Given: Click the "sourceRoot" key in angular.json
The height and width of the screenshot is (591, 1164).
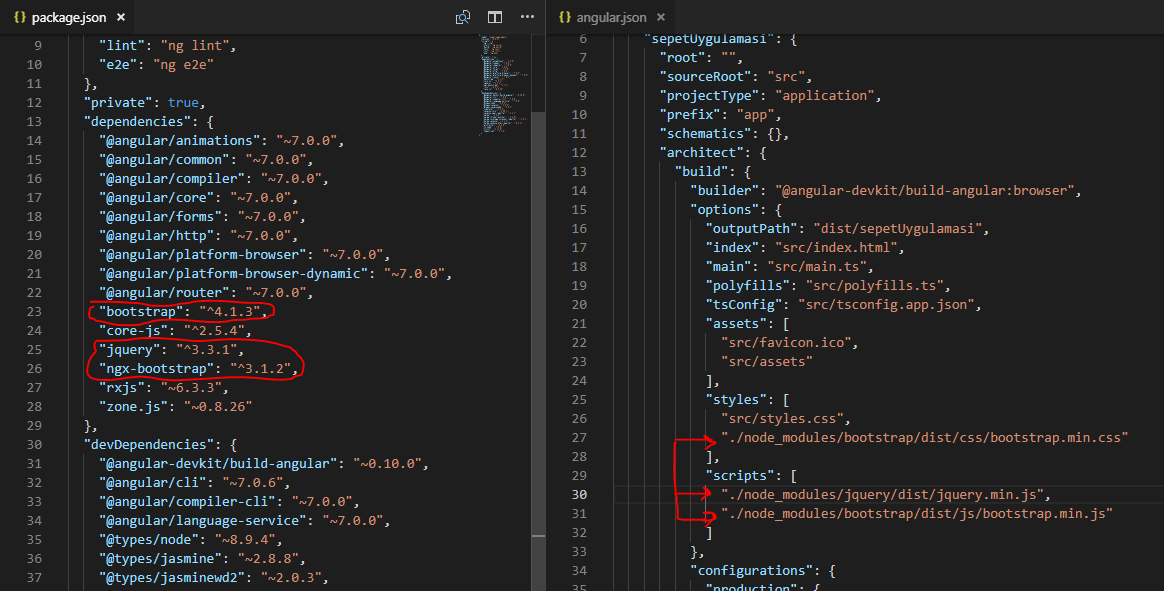Looking at the screenshot, I should click(x=705, y=76).
